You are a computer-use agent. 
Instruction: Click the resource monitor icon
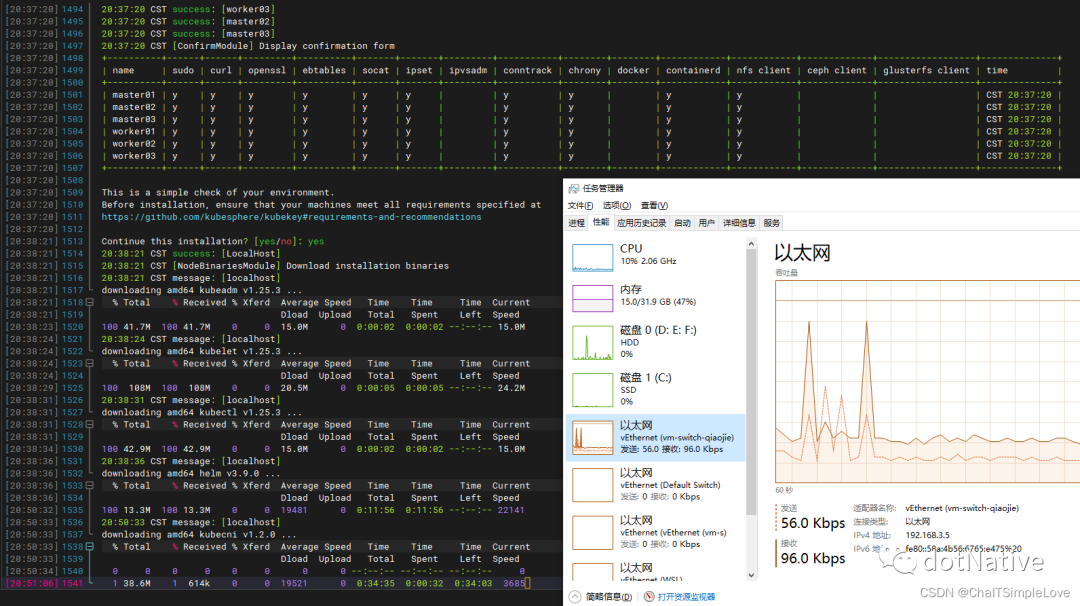pyautogui.click(x=649, y=596)
